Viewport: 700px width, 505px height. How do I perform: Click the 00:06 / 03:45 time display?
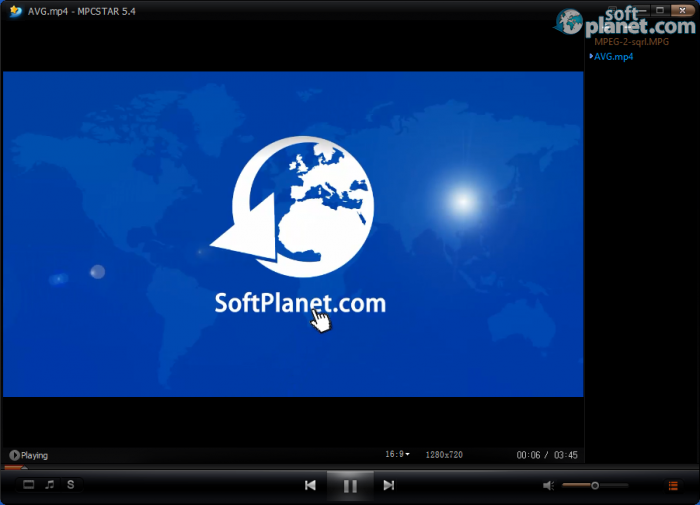(547, 455)
